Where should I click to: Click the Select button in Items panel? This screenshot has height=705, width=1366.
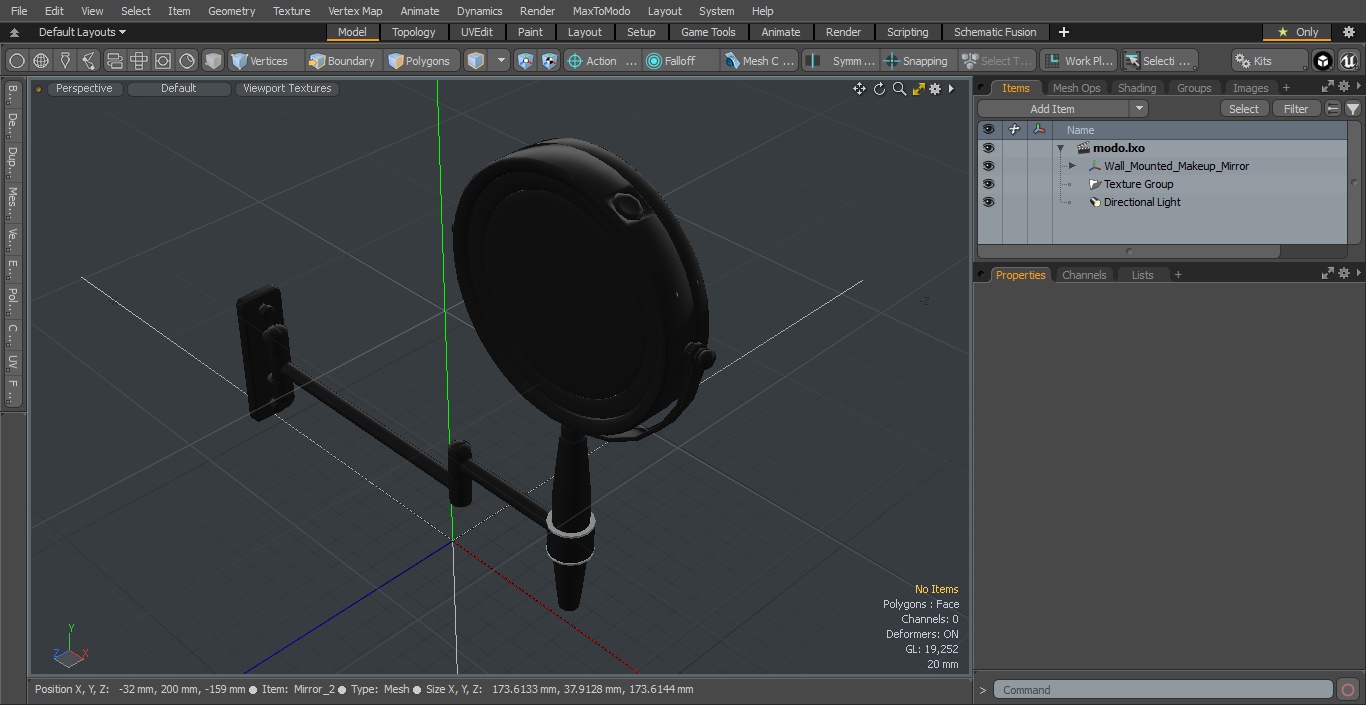[x=1244, y=109]
